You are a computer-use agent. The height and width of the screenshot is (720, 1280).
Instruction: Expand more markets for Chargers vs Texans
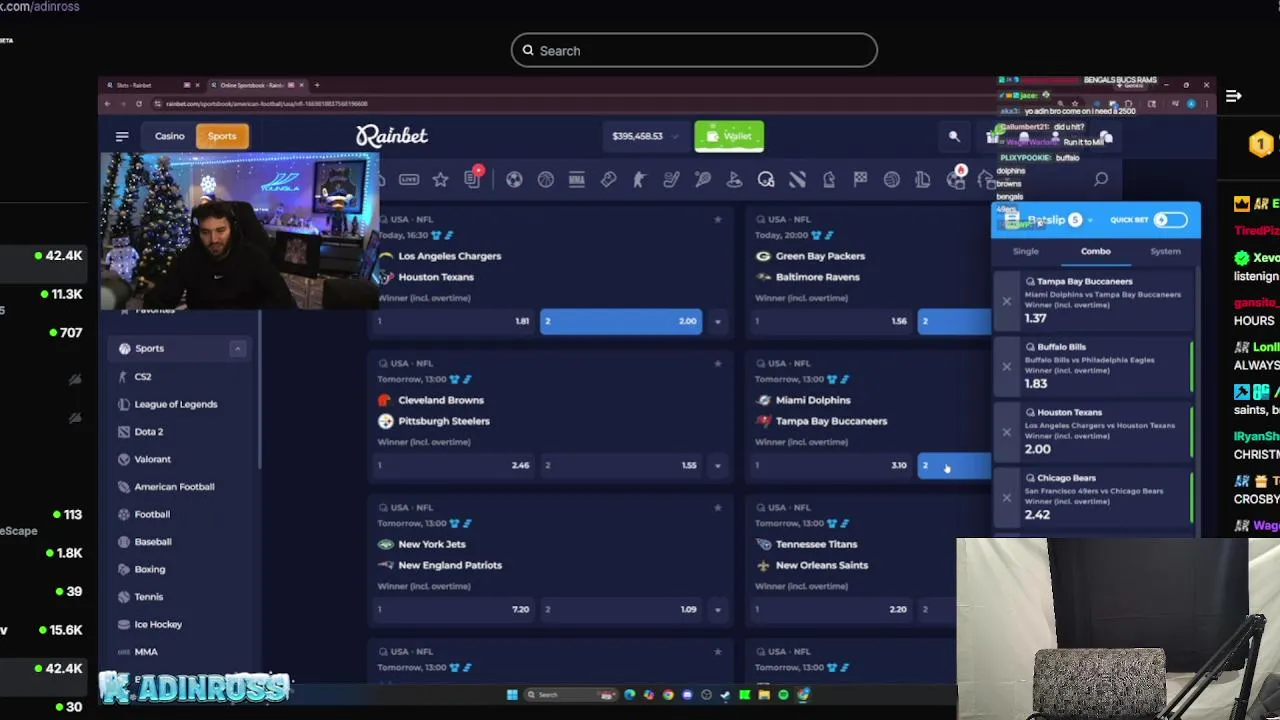click(717, 321)
